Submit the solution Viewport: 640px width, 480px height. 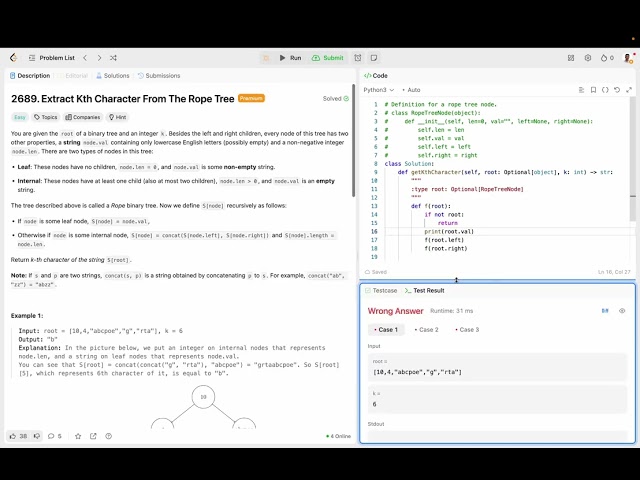[x=328, y=58]
